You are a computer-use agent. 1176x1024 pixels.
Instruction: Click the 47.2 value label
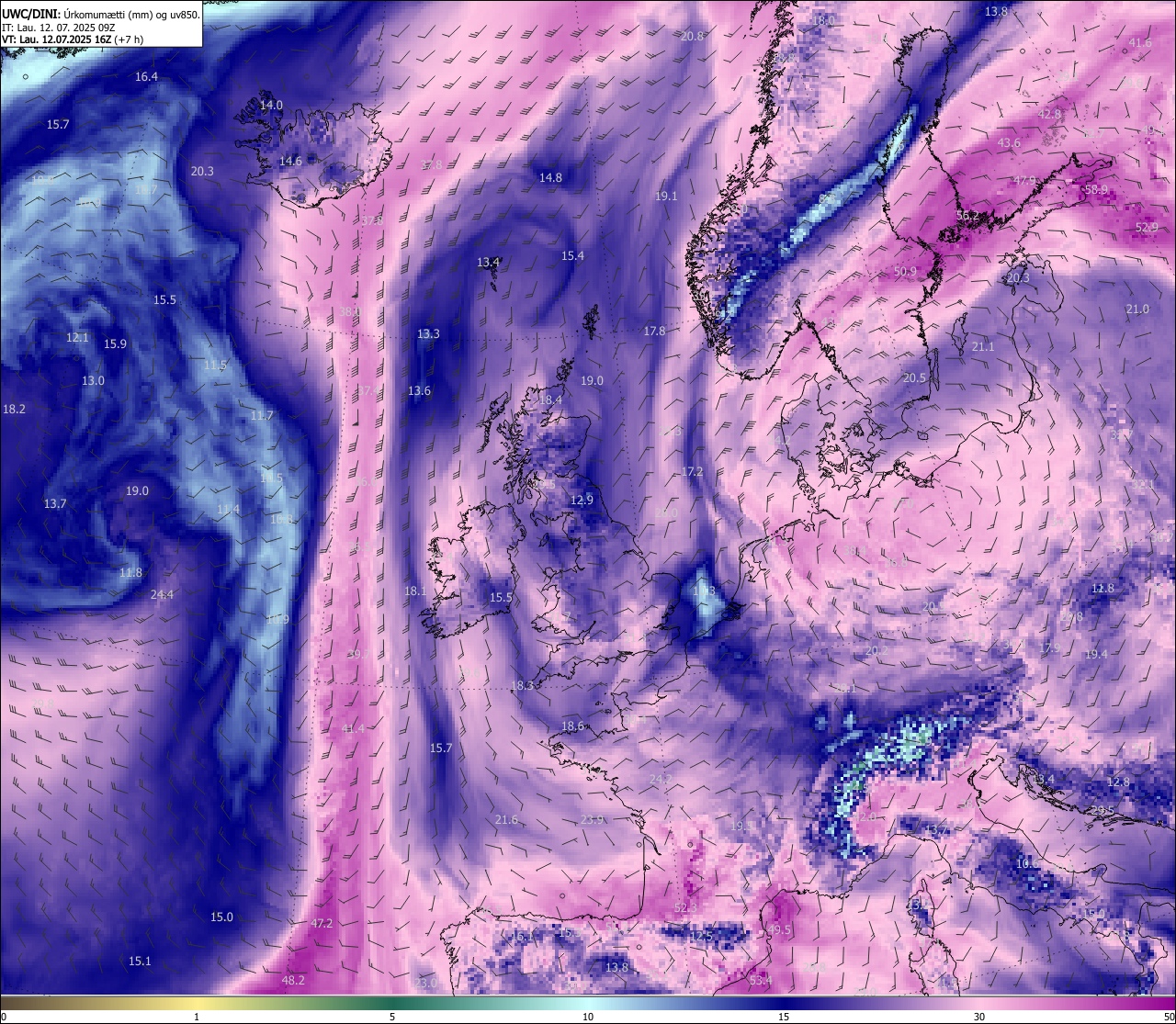[x=322, y=924]
